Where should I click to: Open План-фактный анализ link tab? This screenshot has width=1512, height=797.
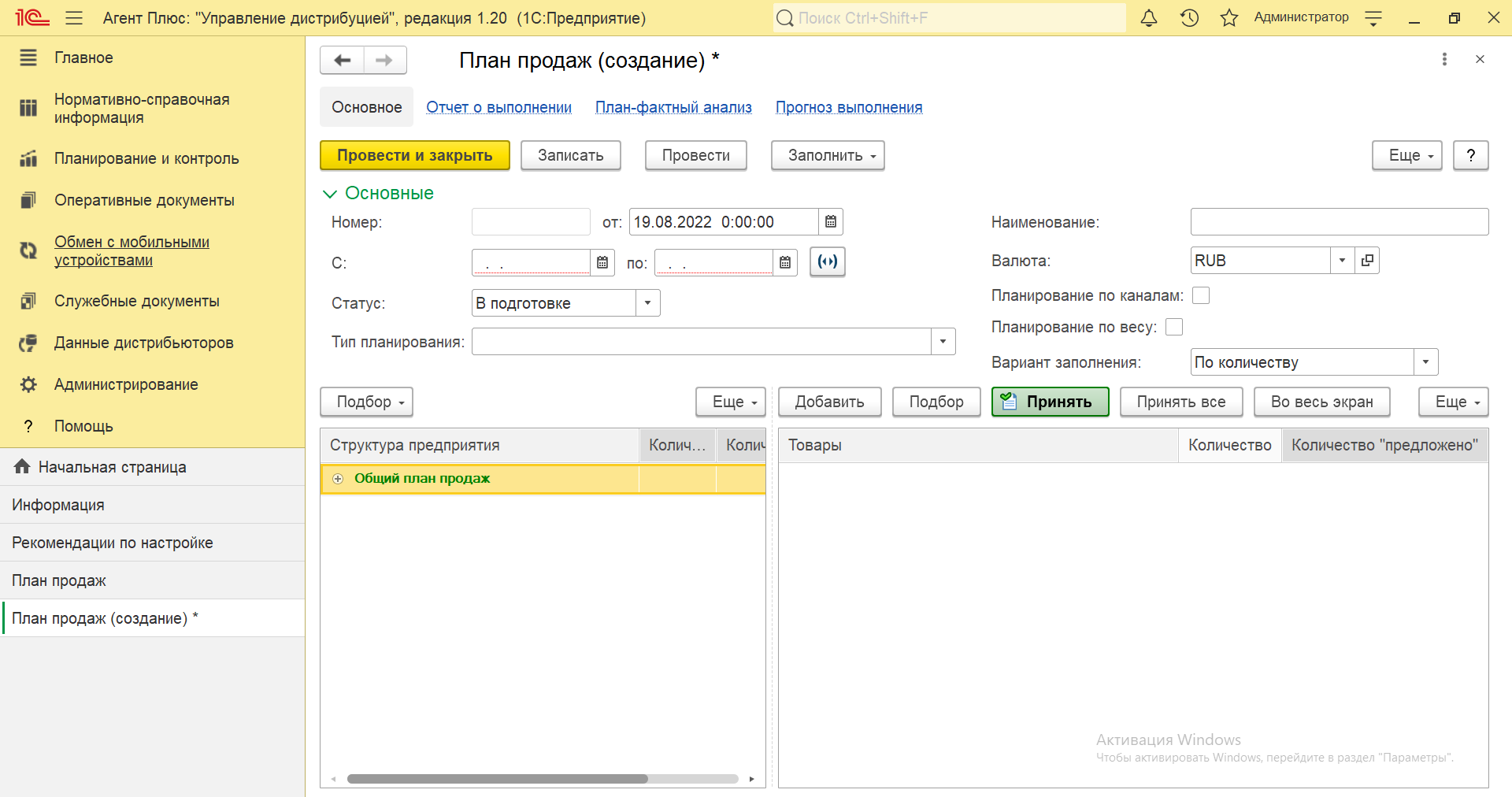click(x=673, y=107)
